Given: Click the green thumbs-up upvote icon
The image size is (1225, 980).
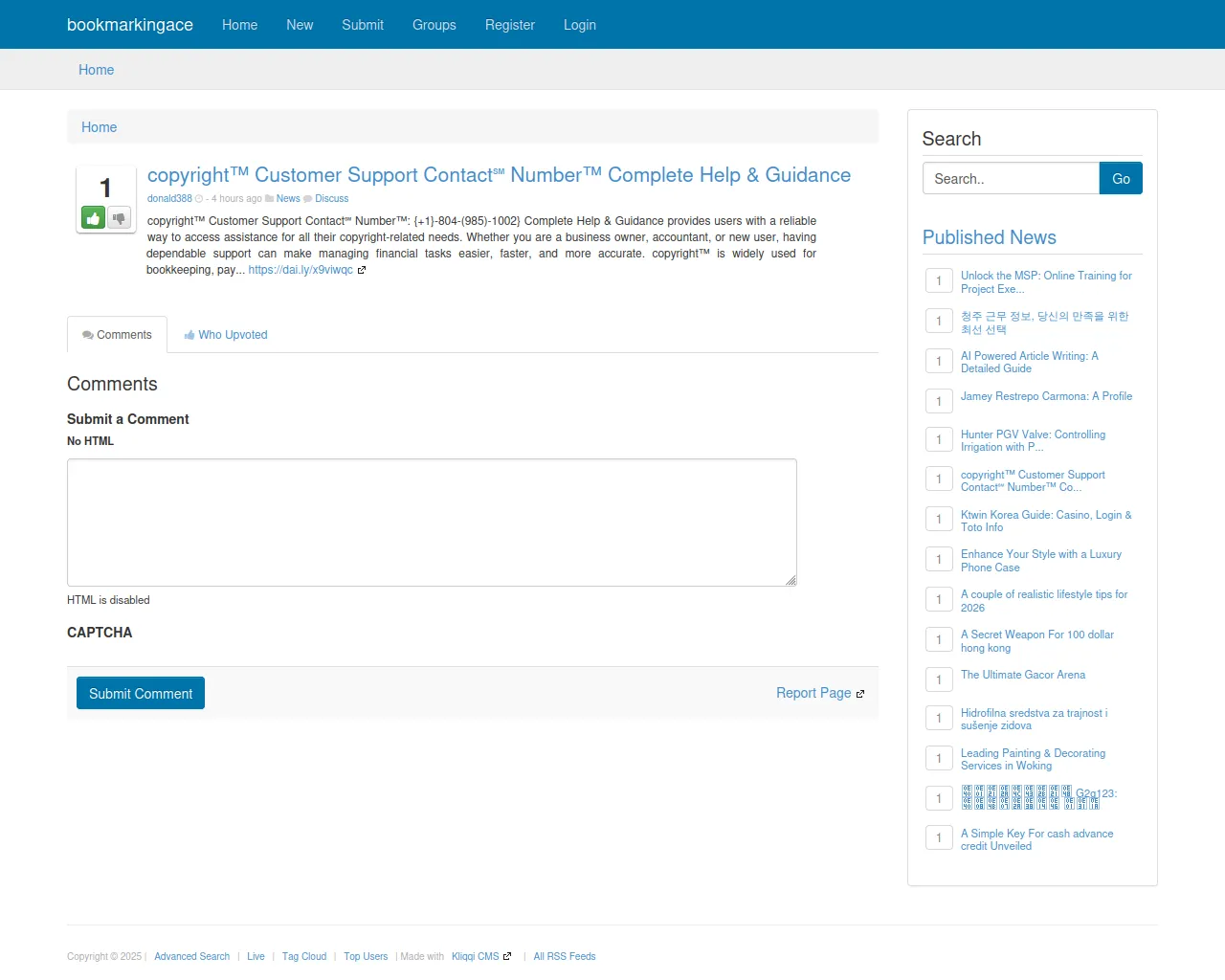Looking at the screenshot, I should (93, 218).
